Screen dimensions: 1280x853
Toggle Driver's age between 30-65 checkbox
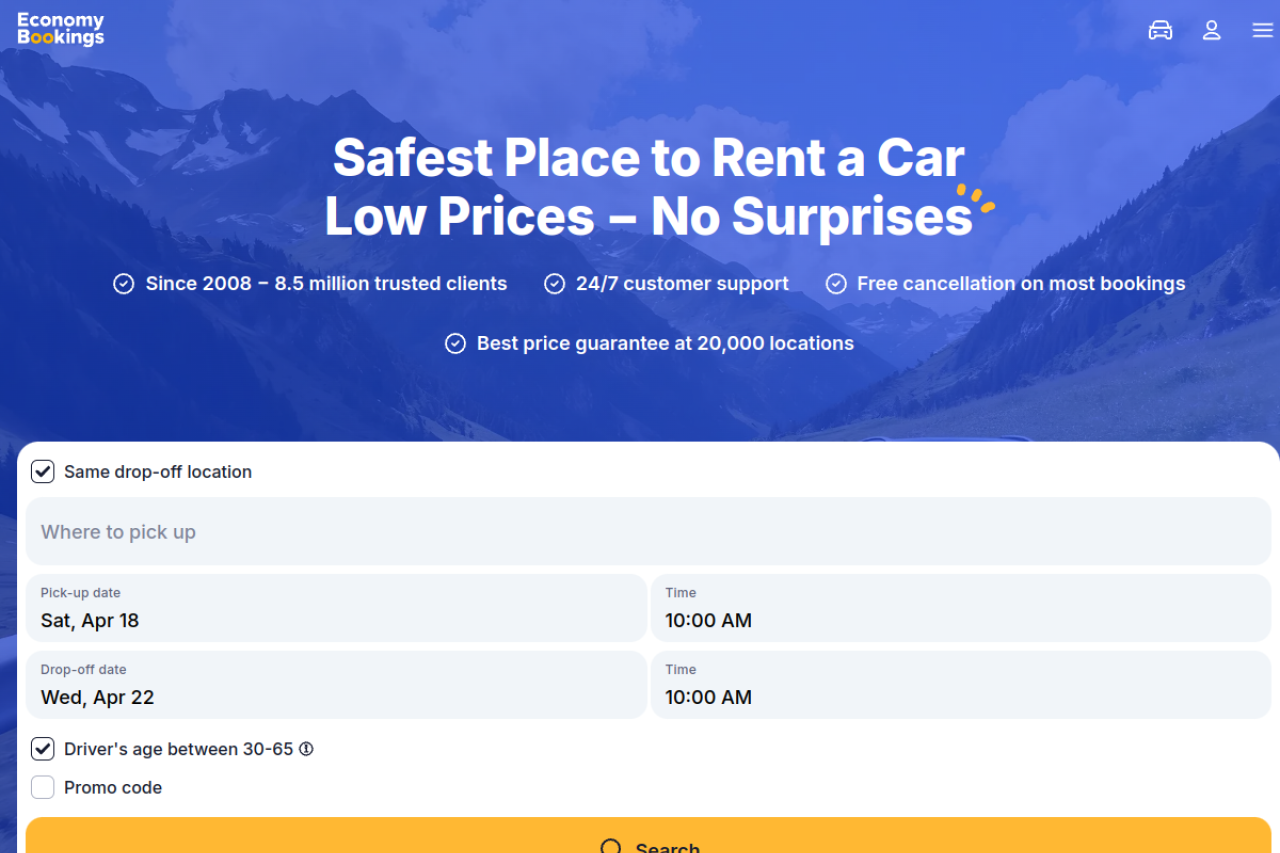pyautogui.click(x=43, y=749)
